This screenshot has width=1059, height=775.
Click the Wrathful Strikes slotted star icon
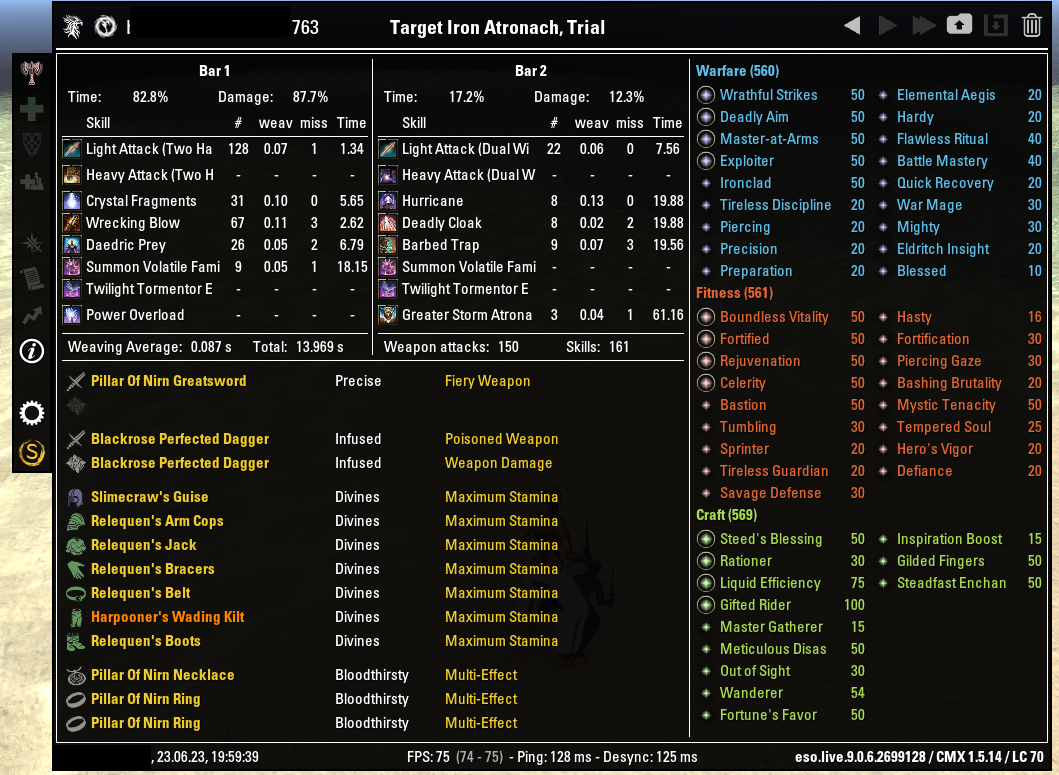point(706,95)
